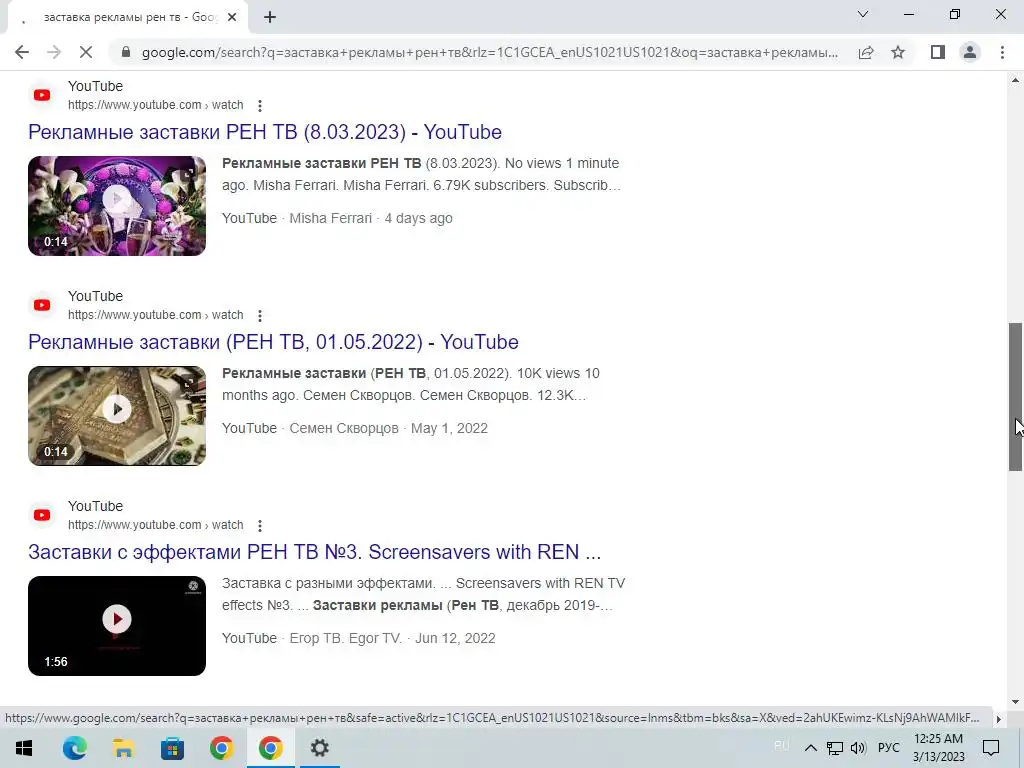Click the scrollbar down arrow

pyautogui.click(x=1015, y=702)
